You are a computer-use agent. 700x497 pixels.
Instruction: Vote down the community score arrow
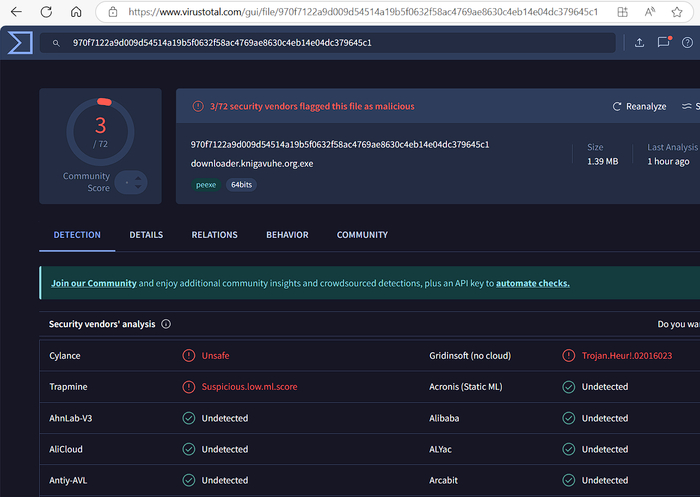138,187
